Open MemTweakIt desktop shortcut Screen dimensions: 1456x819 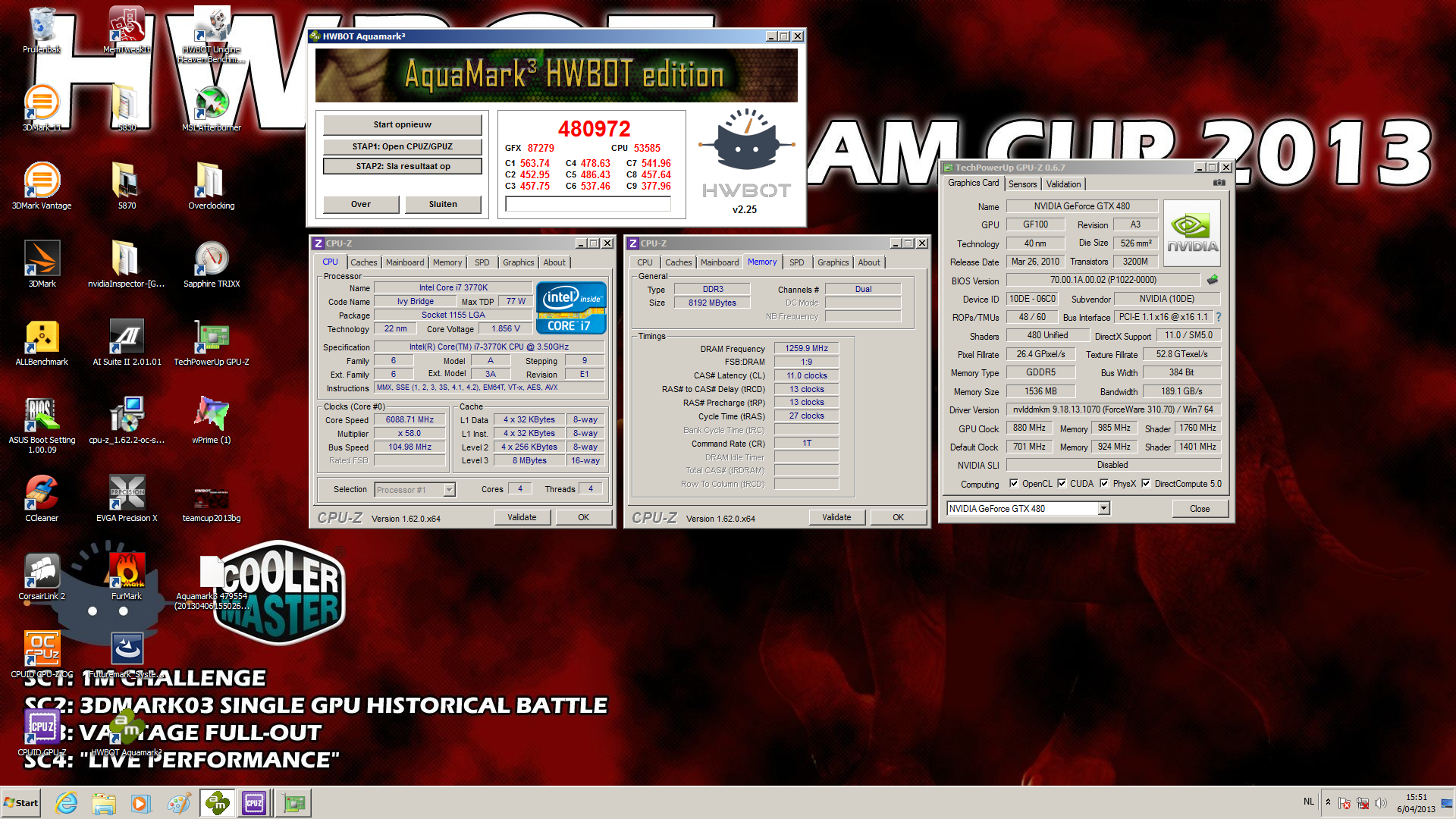click(x=127, y=30)
